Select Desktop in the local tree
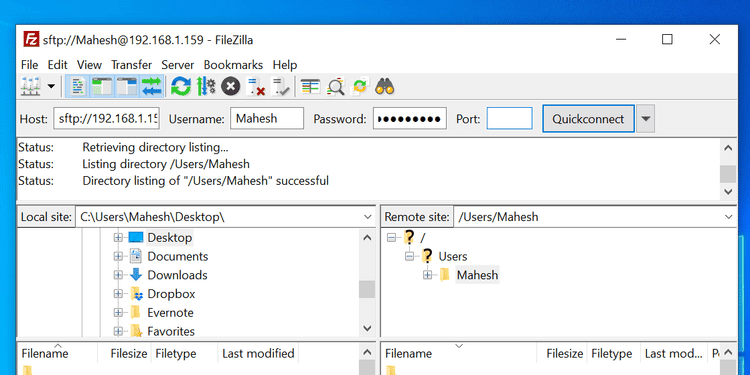750x375 pixels. point(170,237)
